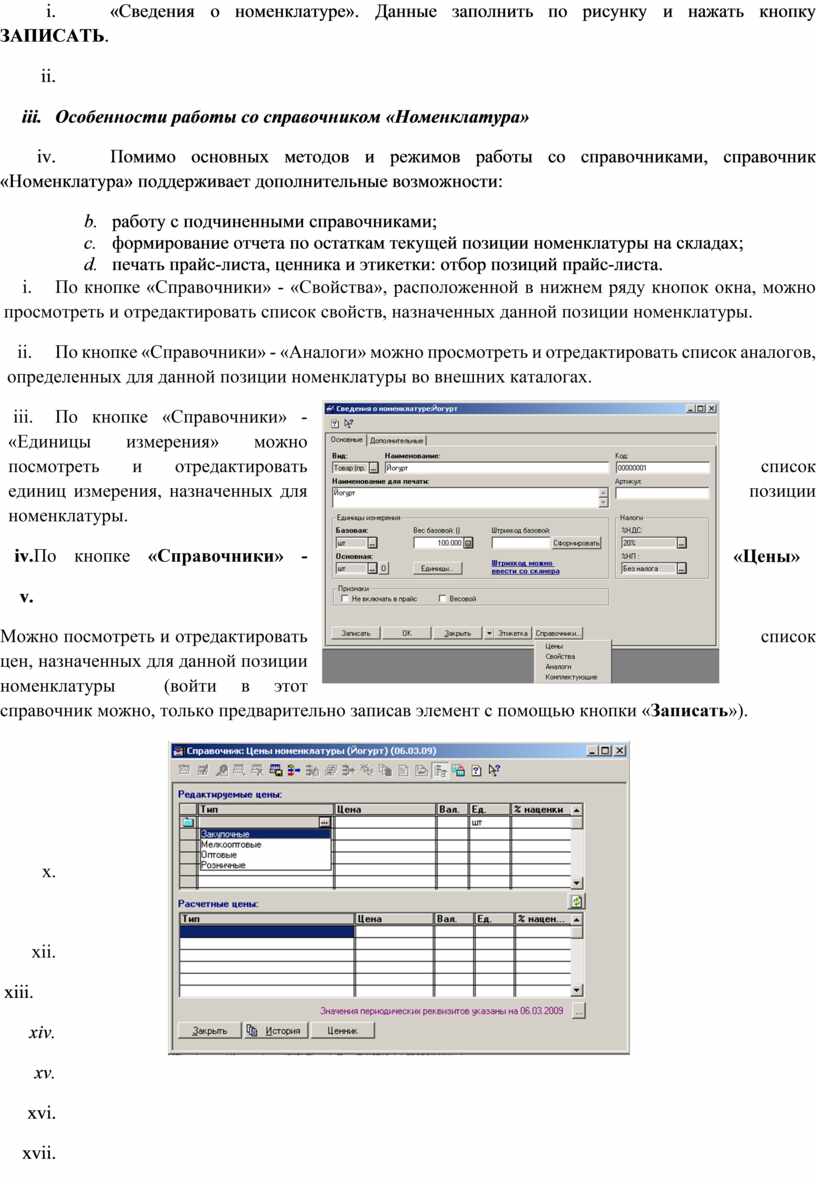
Task: Select Оптовые in price type list
Action: (264, 855)
